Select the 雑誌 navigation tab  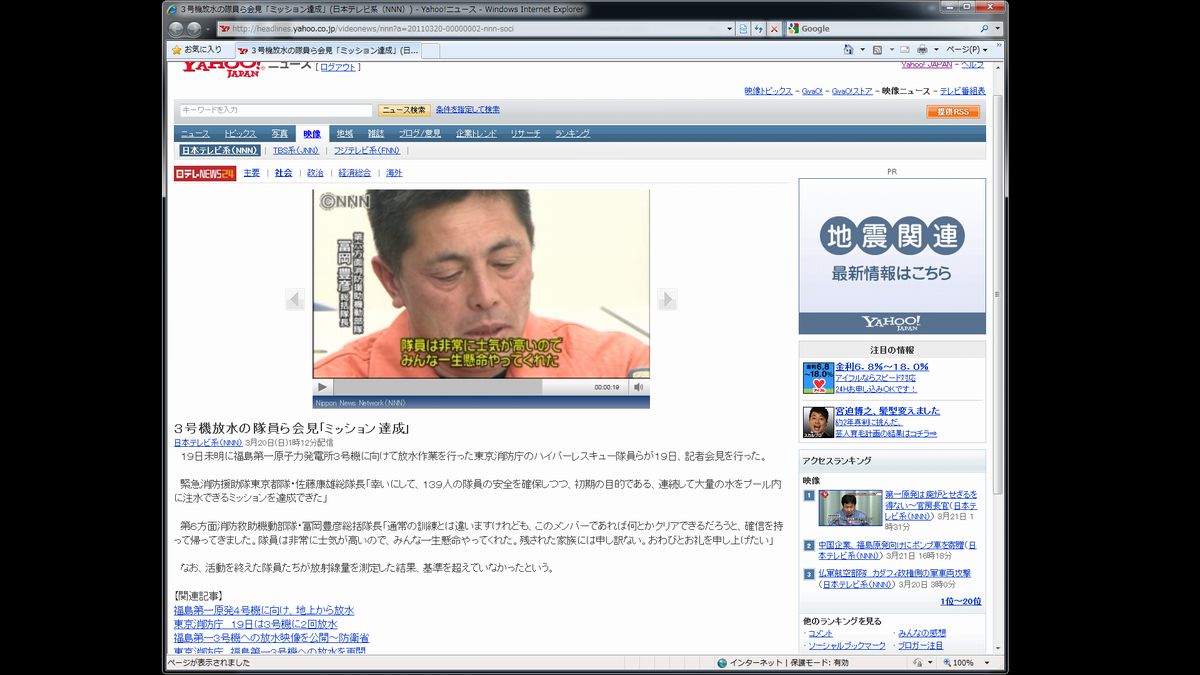point(376,133)
